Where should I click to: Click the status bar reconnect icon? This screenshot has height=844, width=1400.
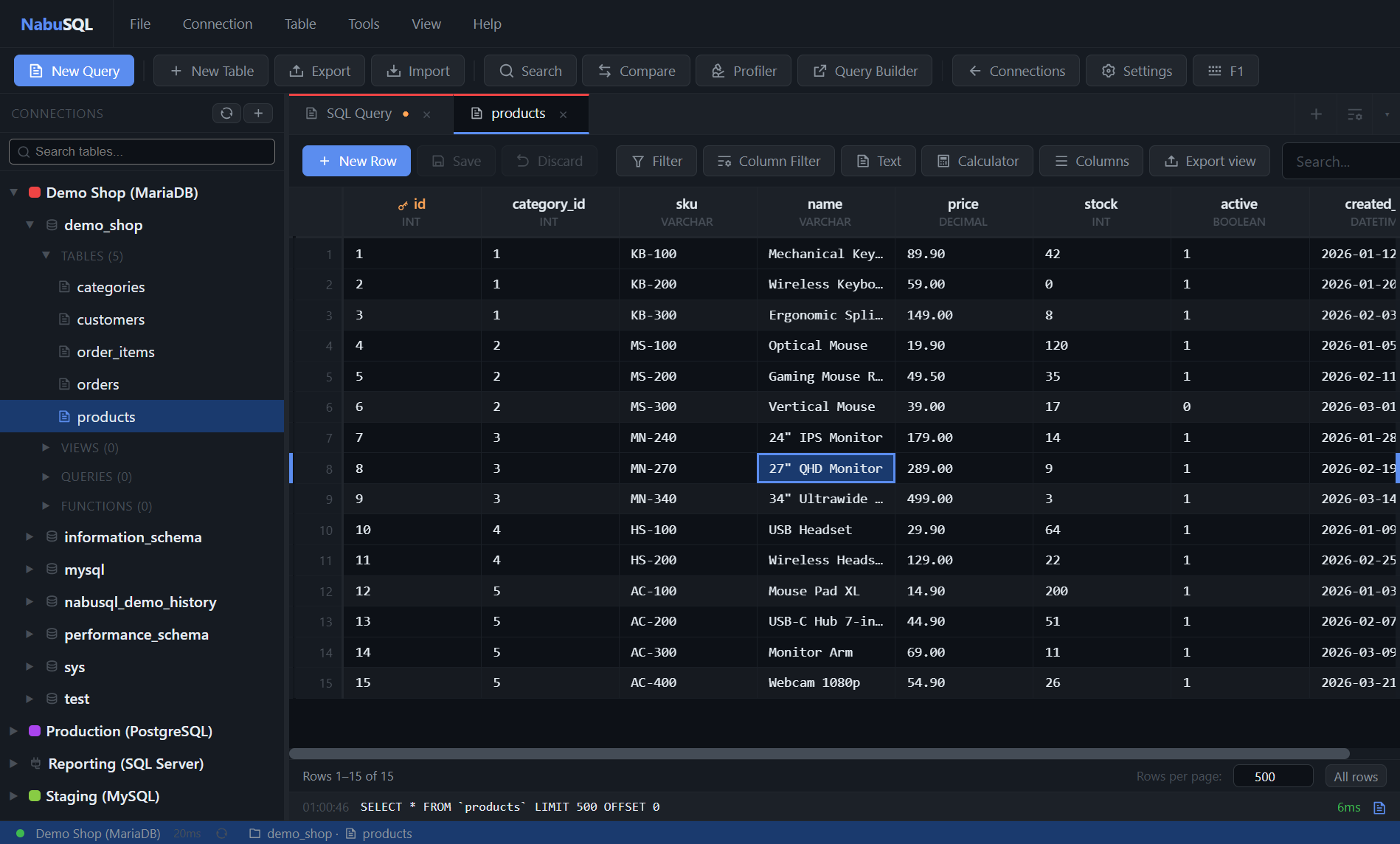(221, 834)
